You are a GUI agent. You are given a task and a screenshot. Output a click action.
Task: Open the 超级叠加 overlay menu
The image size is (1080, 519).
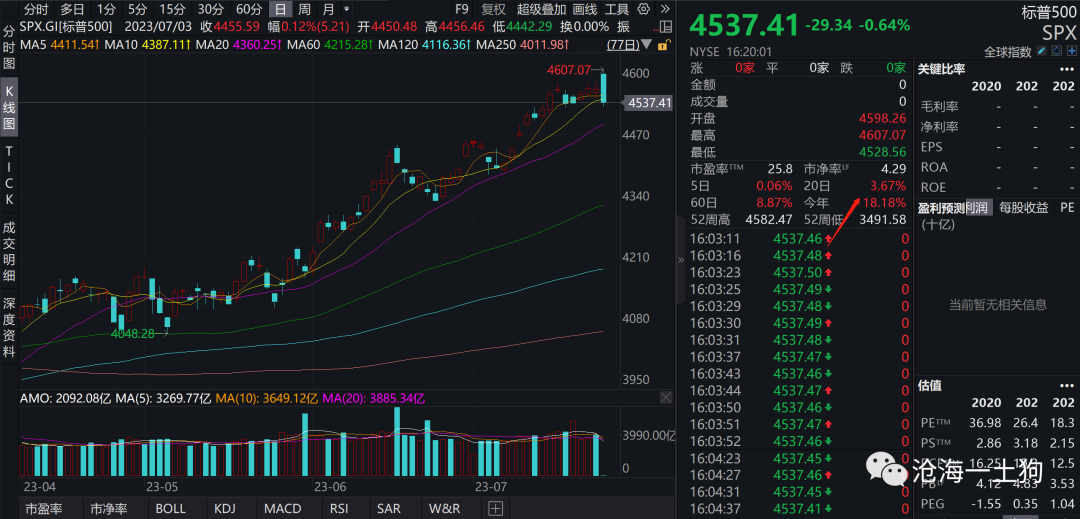[x=541, y=10]
